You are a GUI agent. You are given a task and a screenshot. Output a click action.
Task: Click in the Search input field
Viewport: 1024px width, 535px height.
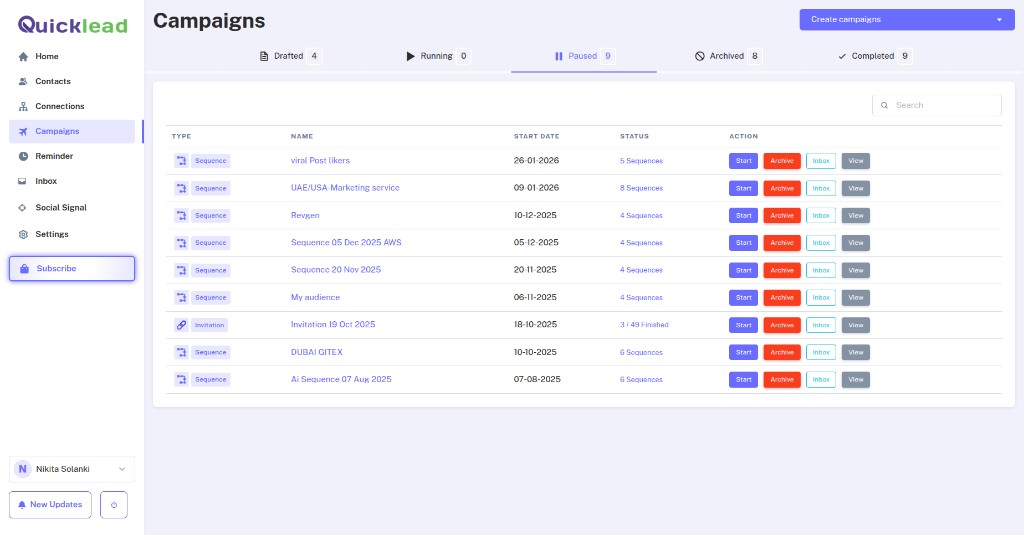[x=936, y=105]
